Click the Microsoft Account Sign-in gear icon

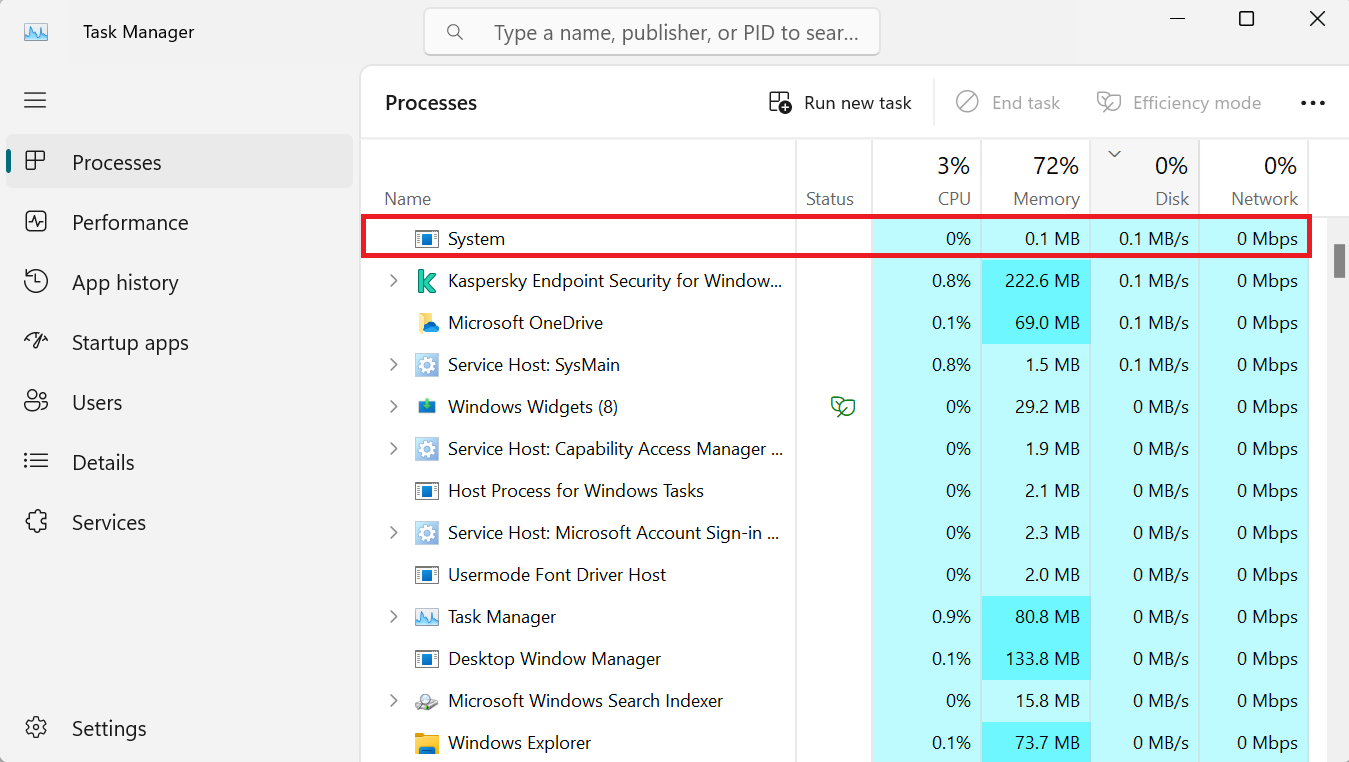[x=427, y=533]
